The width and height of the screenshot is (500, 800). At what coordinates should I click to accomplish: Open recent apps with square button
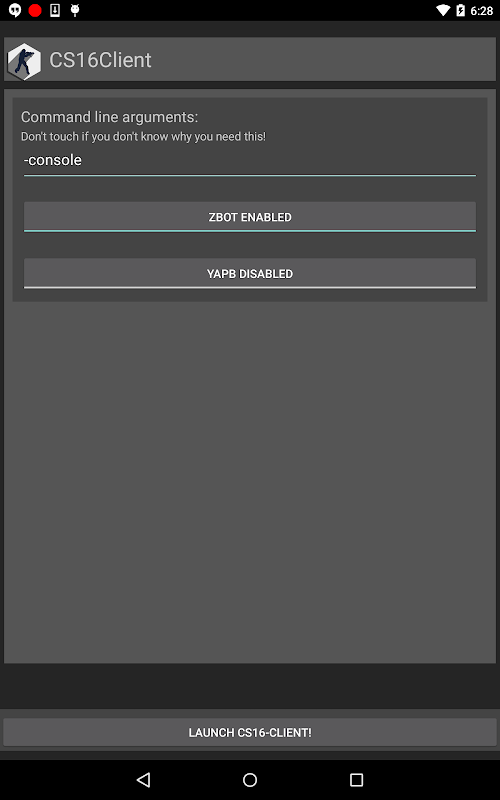tap(356, 780)
